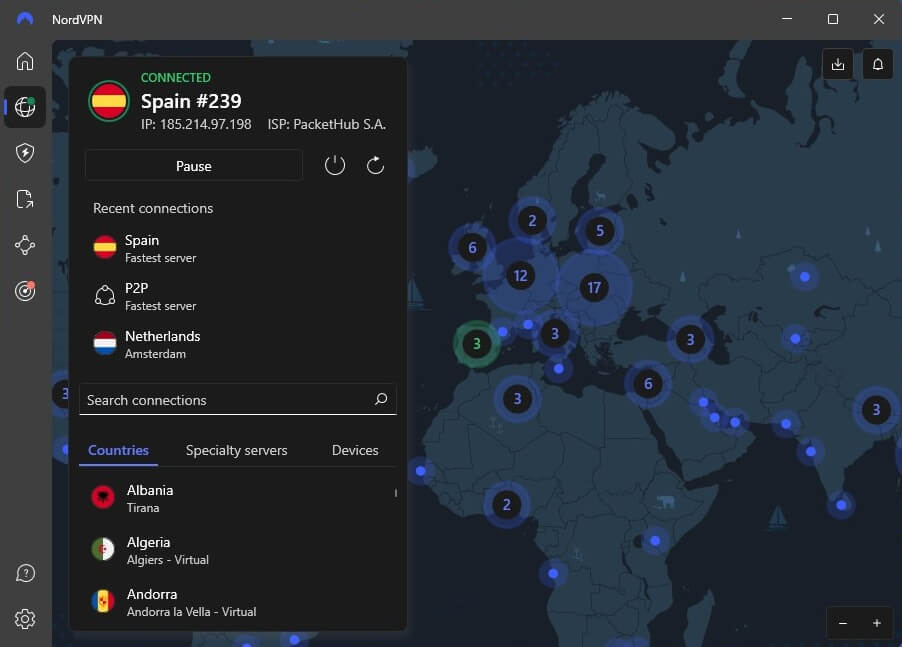Check notifications via the bell icon
Viewport: 902px width, 647px height.
point(878,63)
